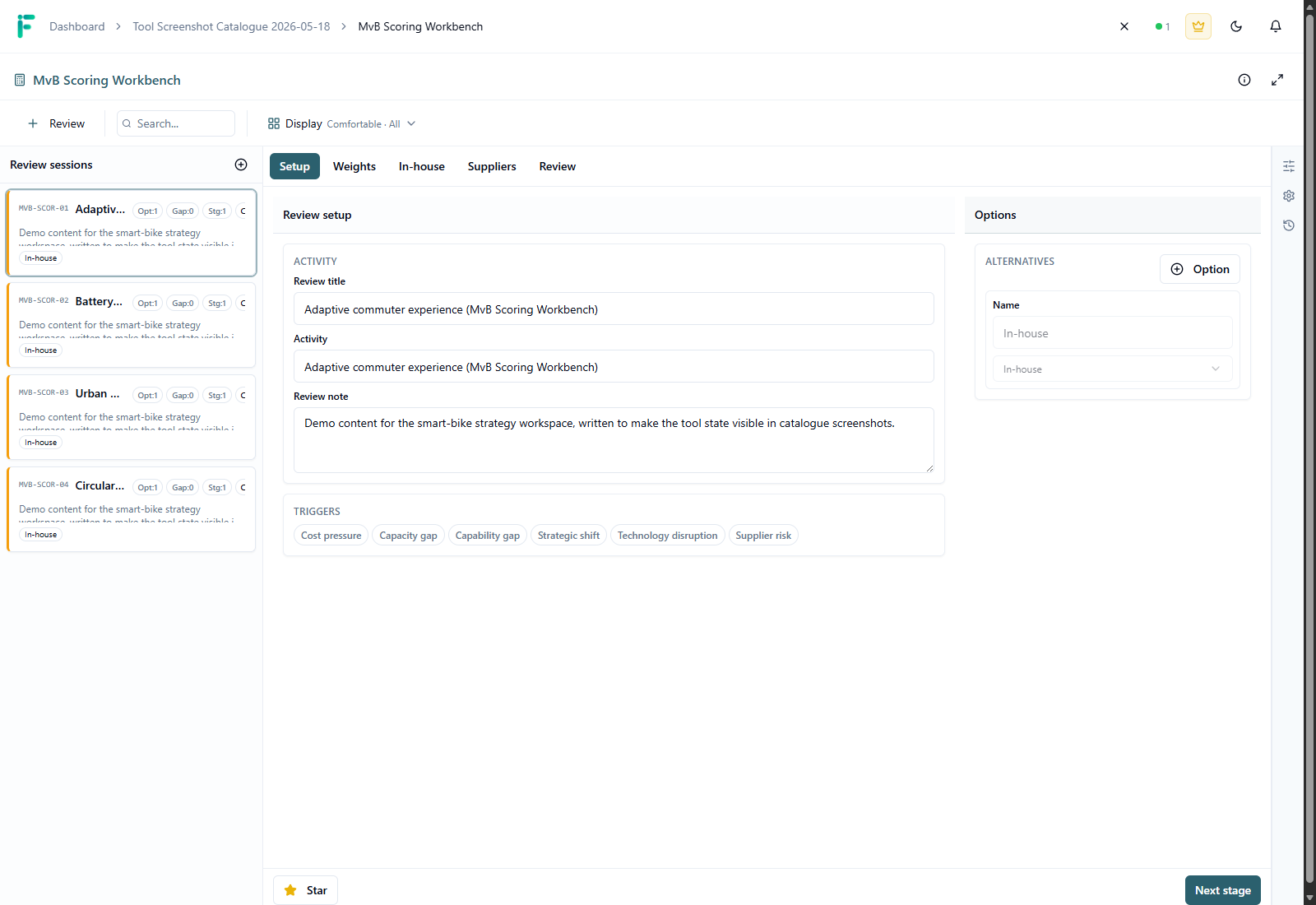Viewport: 1316px width, 905px height.
Task: Click the calculator icon beside MvB Scoring Workbench
Action: coord(20,80)
